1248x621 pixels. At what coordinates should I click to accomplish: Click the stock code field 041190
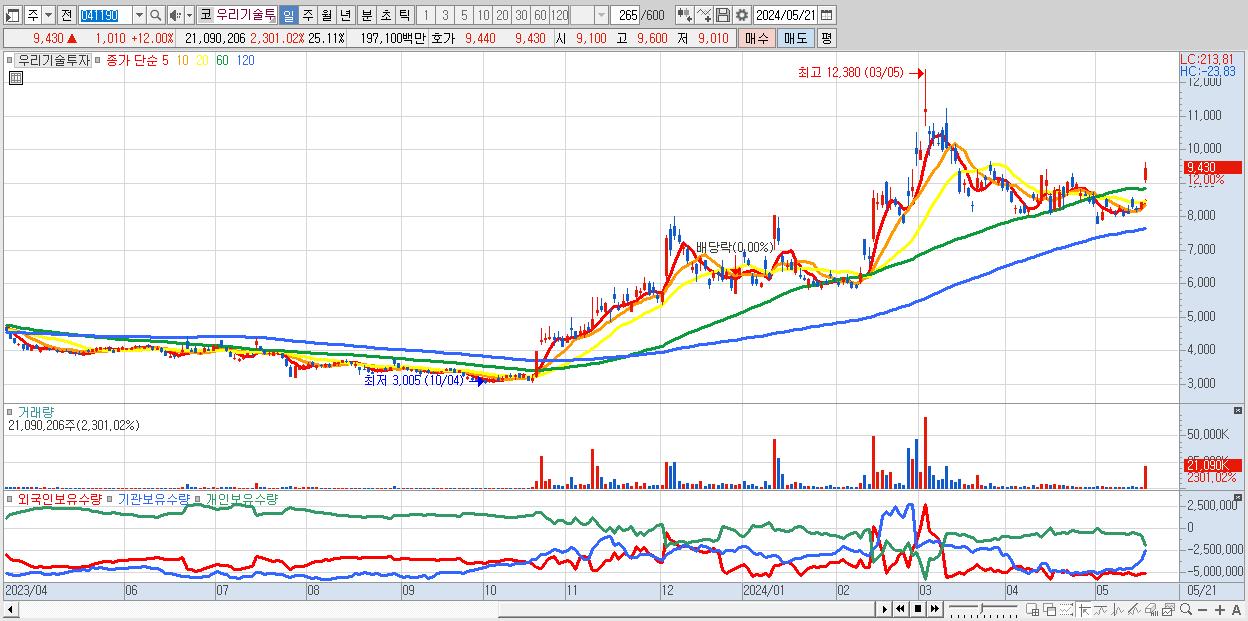[x=104, y=15]
